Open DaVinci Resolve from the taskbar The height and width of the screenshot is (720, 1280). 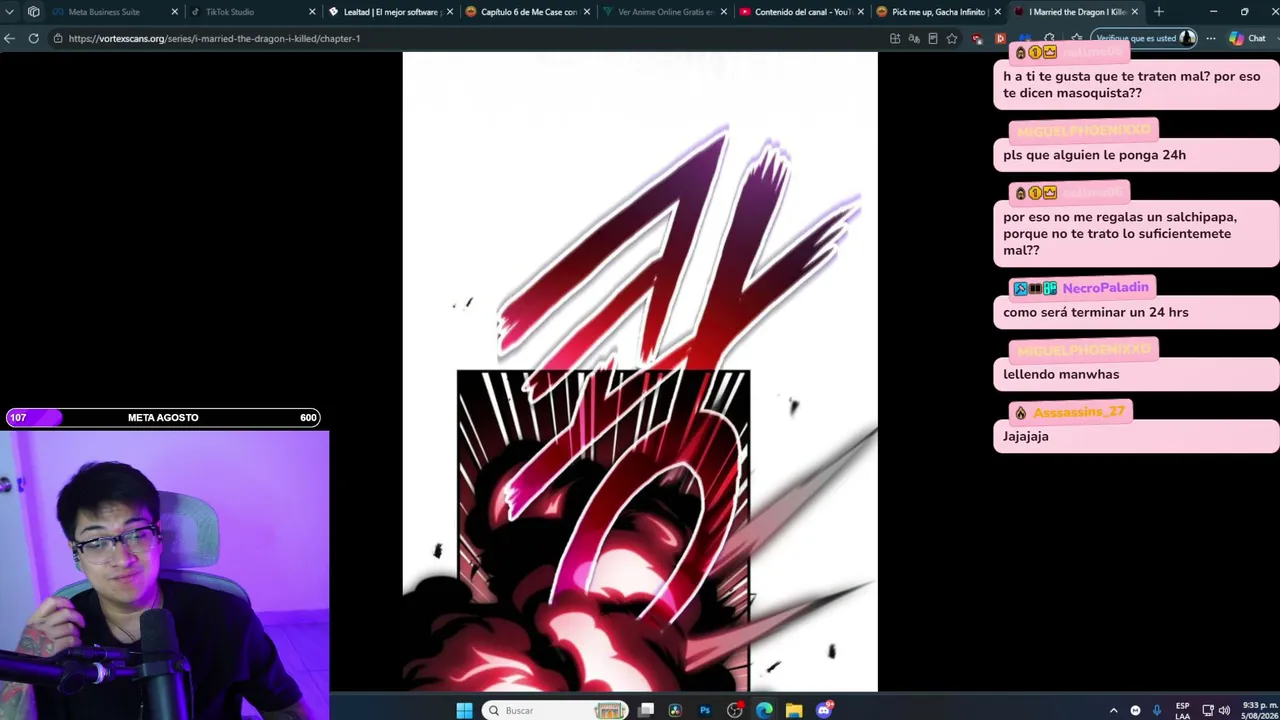675,710
